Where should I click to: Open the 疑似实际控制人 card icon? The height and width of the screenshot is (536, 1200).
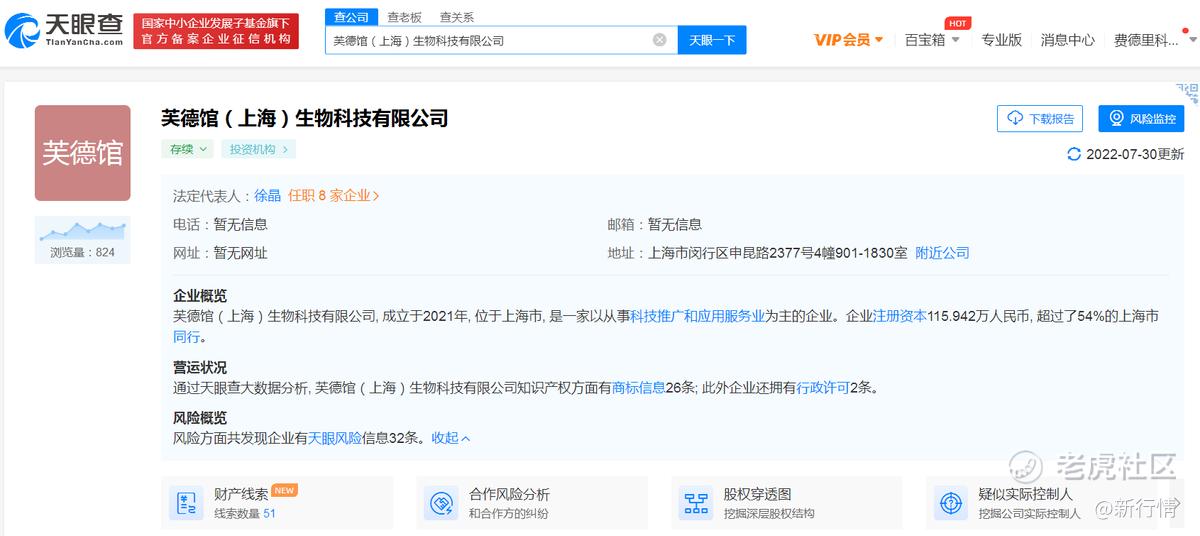pyautogui.click(x=951, y=503)
